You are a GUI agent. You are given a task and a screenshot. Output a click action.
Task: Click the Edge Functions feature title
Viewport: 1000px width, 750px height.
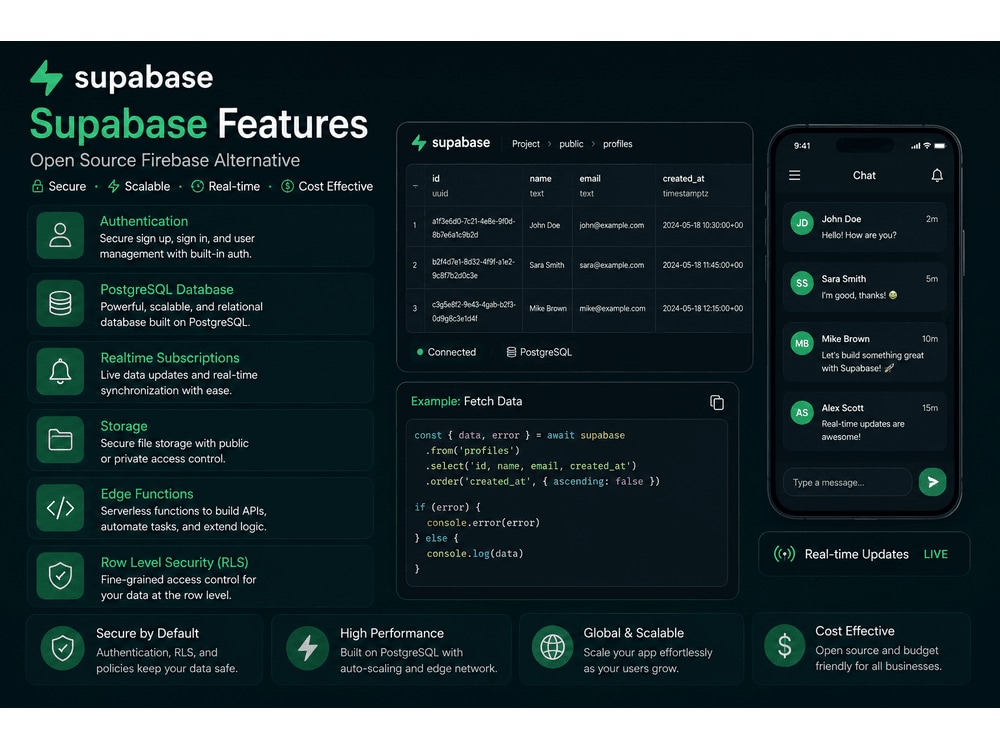click(x=147, y=494)
